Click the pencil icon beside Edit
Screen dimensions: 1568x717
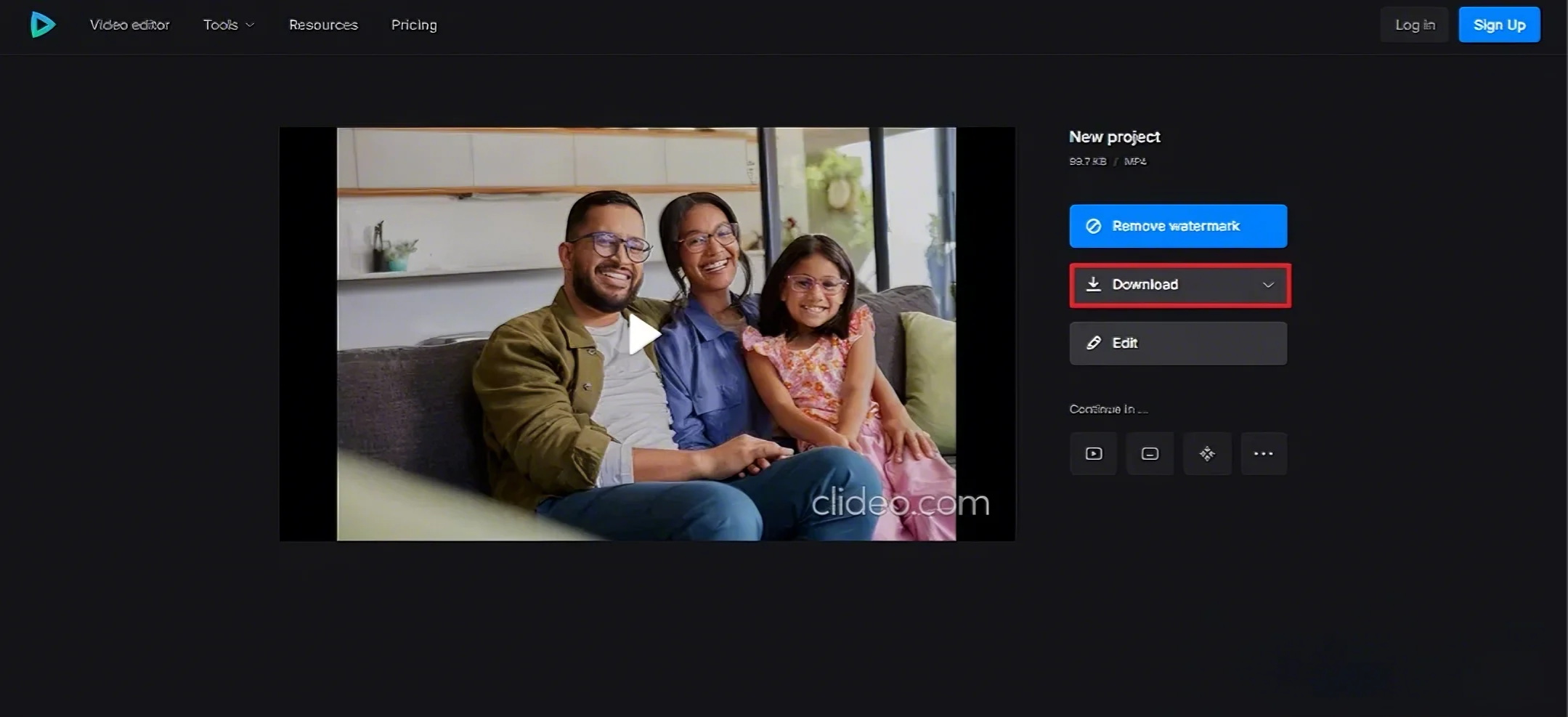click(1094, 342)
